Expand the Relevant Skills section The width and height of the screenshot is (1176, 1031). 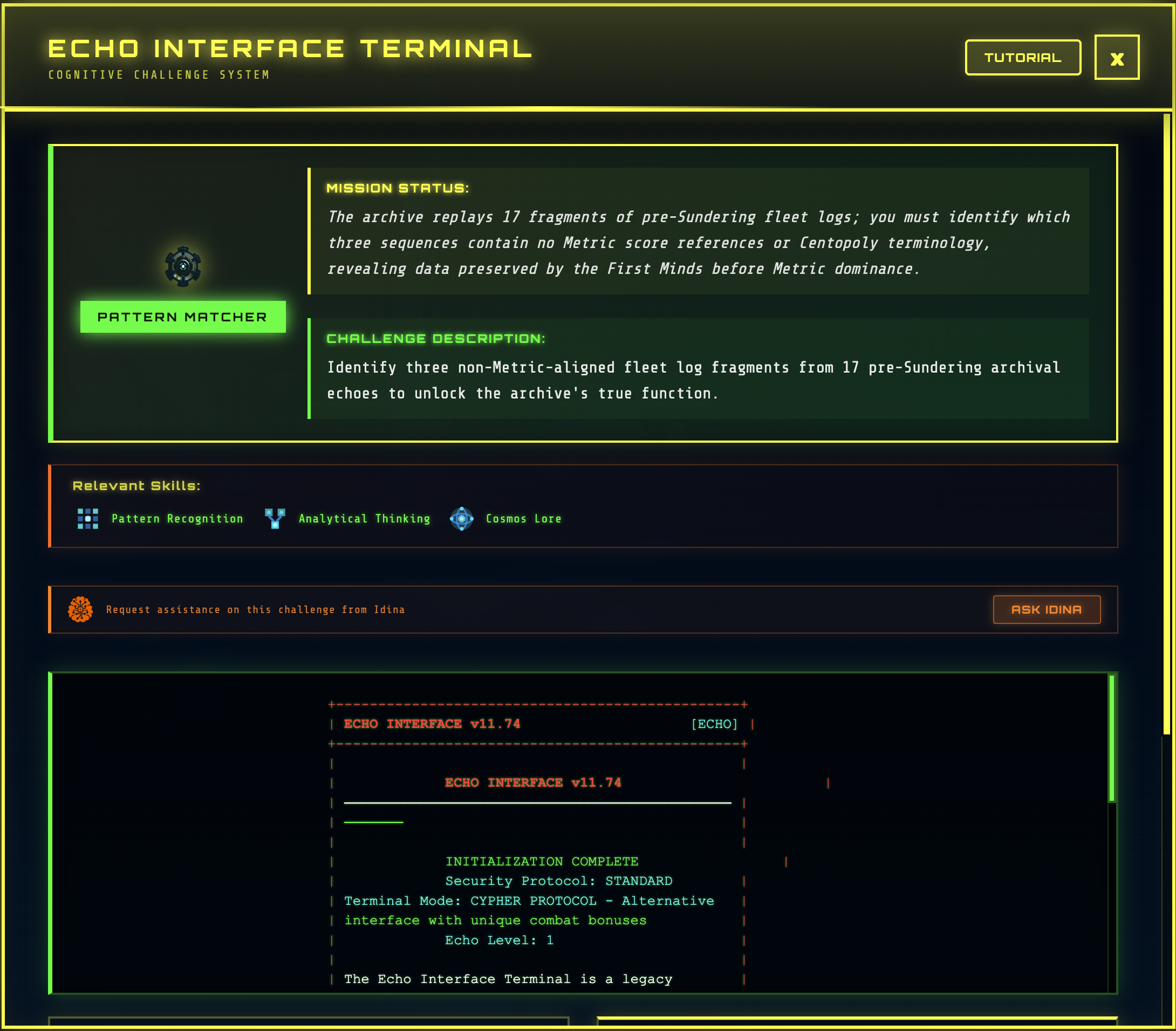pos(136,485)
